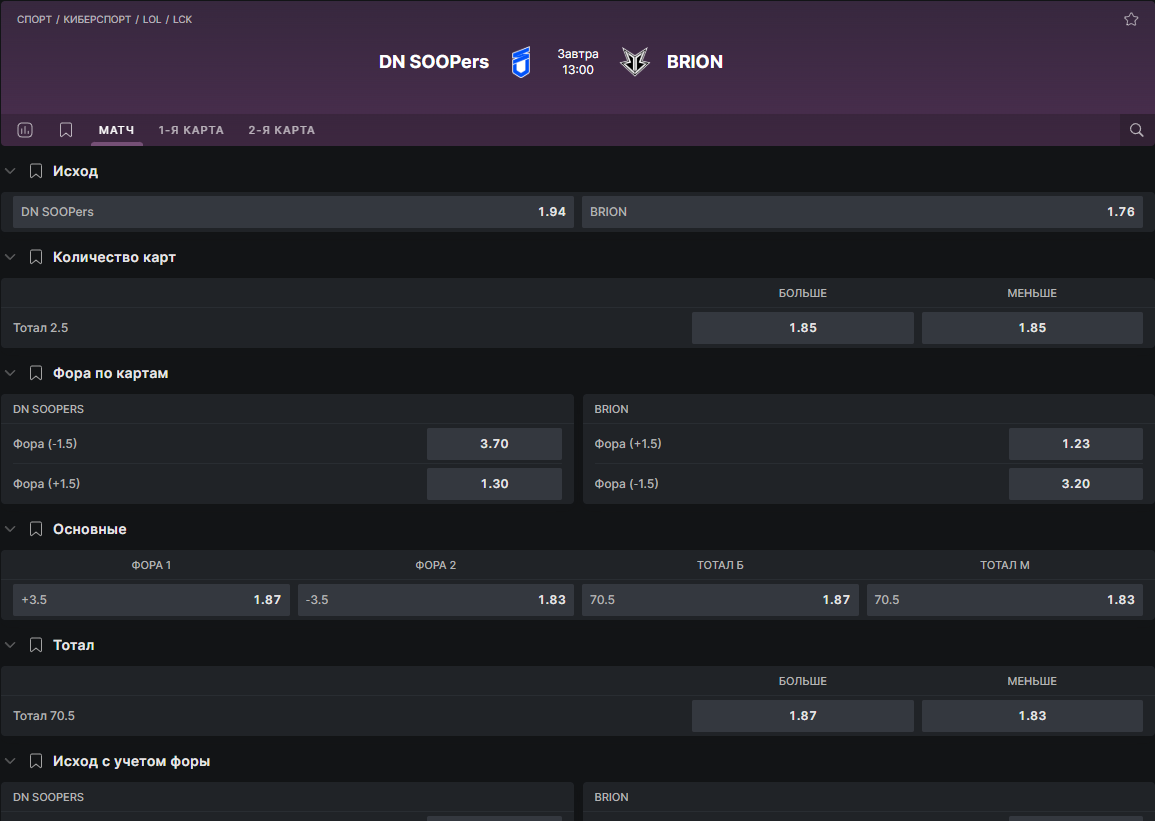Select Тотал 70.5 Меньше at 1.83

click(1032, 716)
